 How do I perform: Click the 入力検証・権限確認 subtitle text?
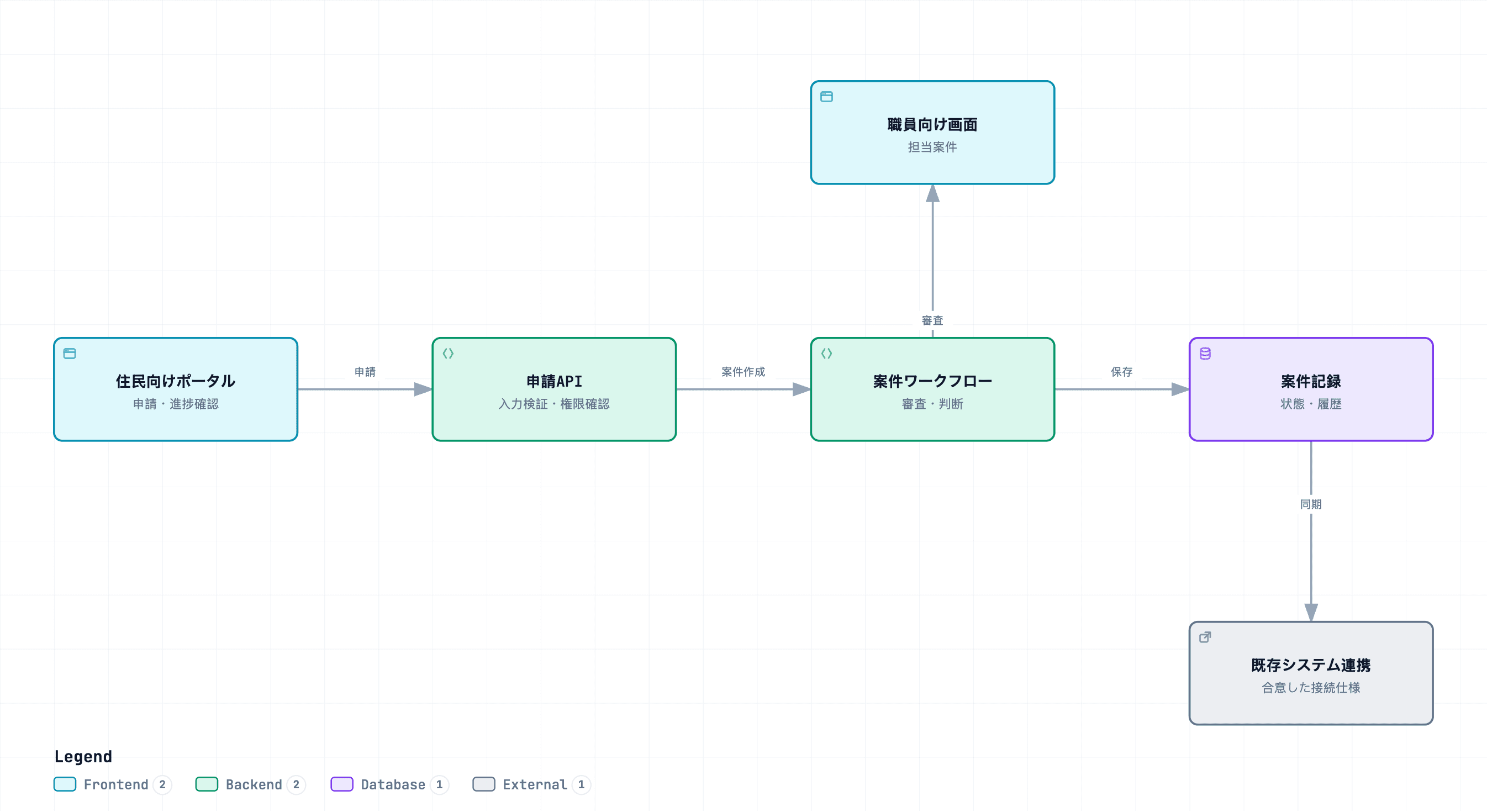[554, 404]
